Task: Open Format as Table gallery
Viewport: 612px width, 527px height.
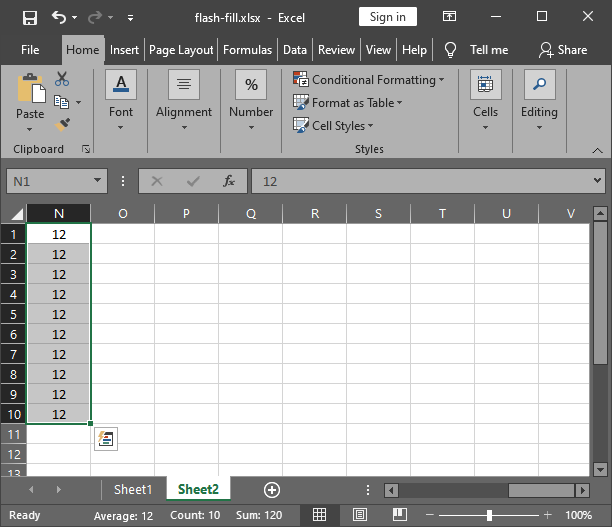Action: pyautogui.click(x=347, y=103)
